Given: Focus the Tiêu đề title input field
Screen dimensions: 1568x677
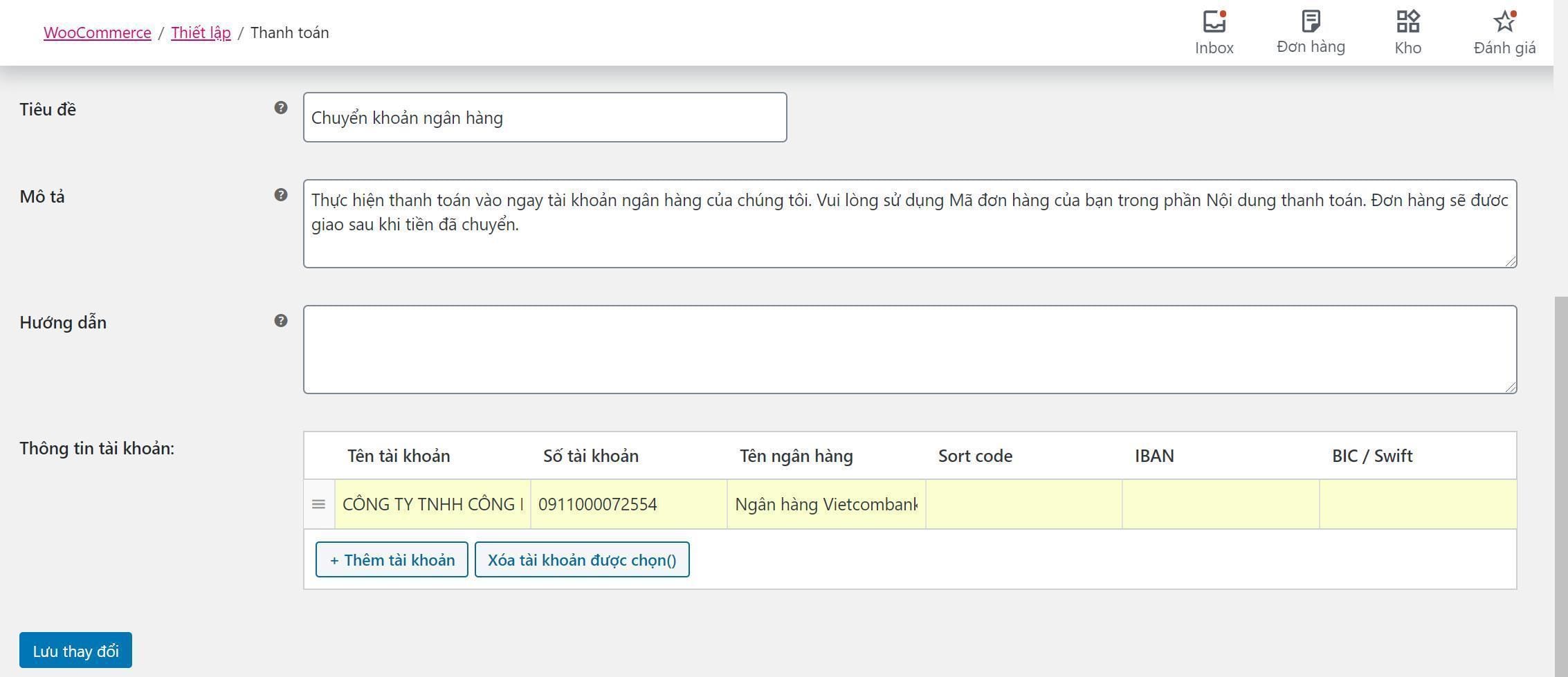Looking at the screenshot, I should (545, 118).
